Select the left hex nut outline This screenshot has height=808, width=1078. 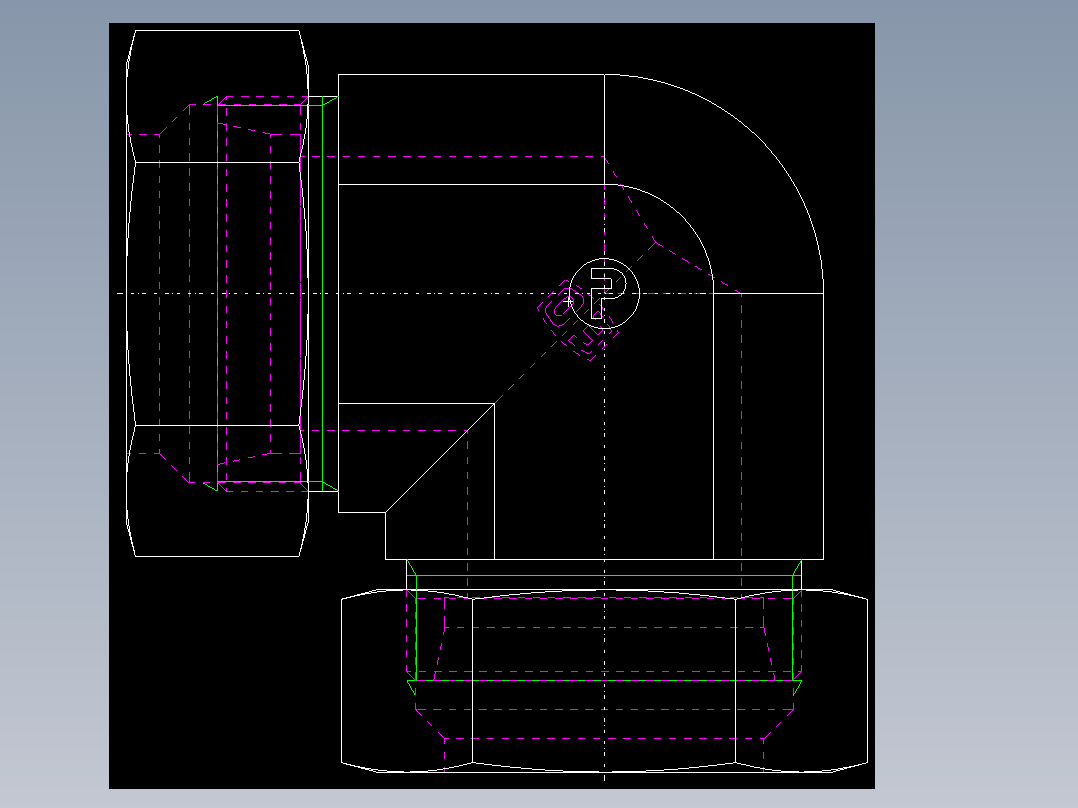click(217, 293)
